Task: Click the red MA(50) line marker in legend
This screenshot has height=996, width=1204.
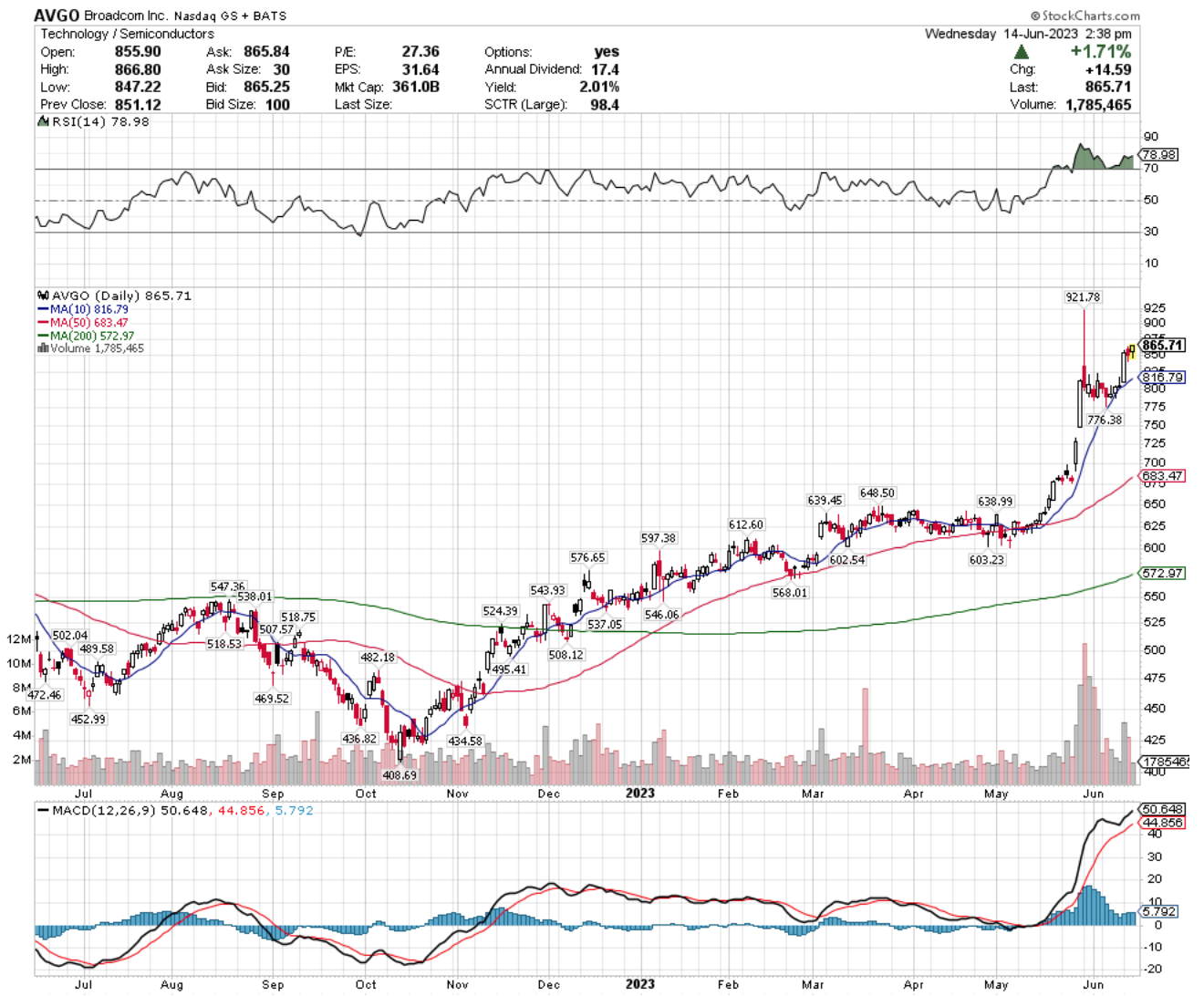Action: pos(43,323)
